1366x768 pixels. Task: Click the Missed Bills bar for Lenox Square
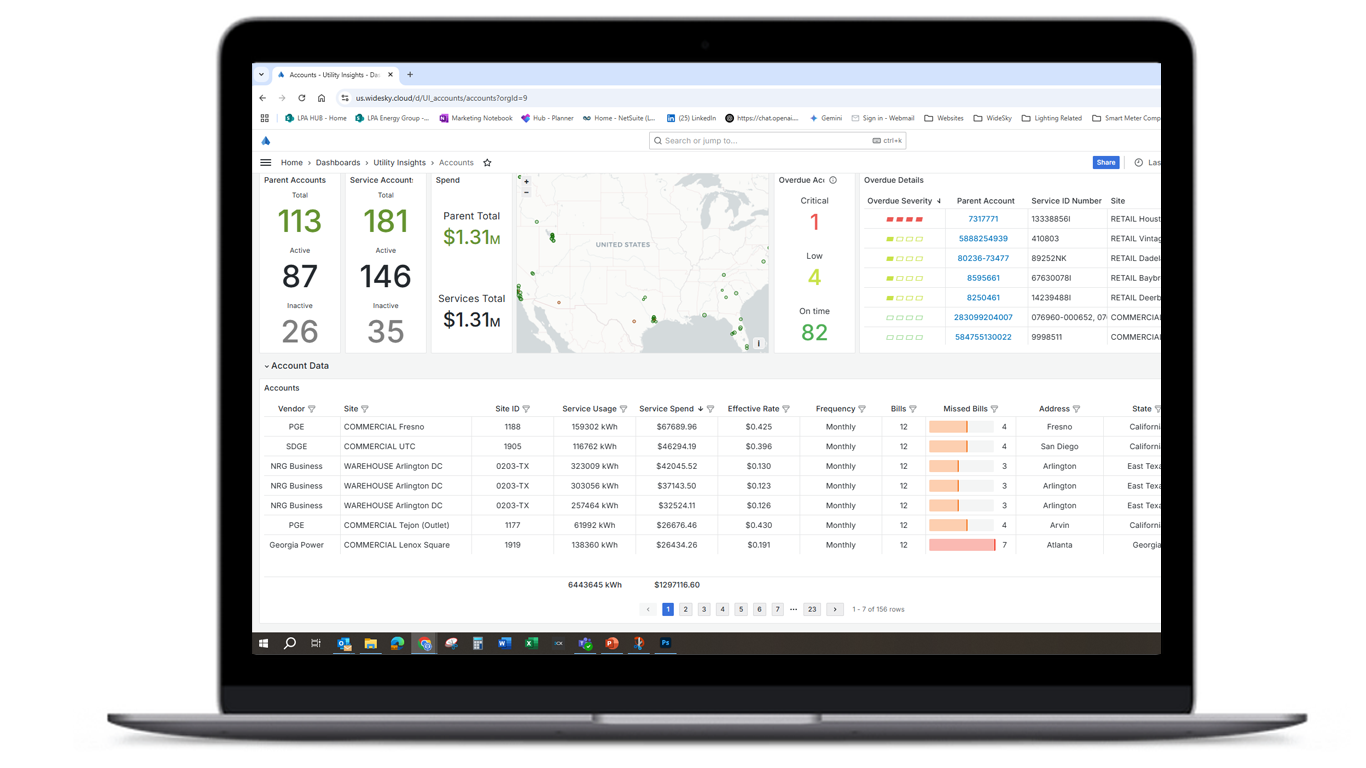pyautogui.click(x=962, y=545)
